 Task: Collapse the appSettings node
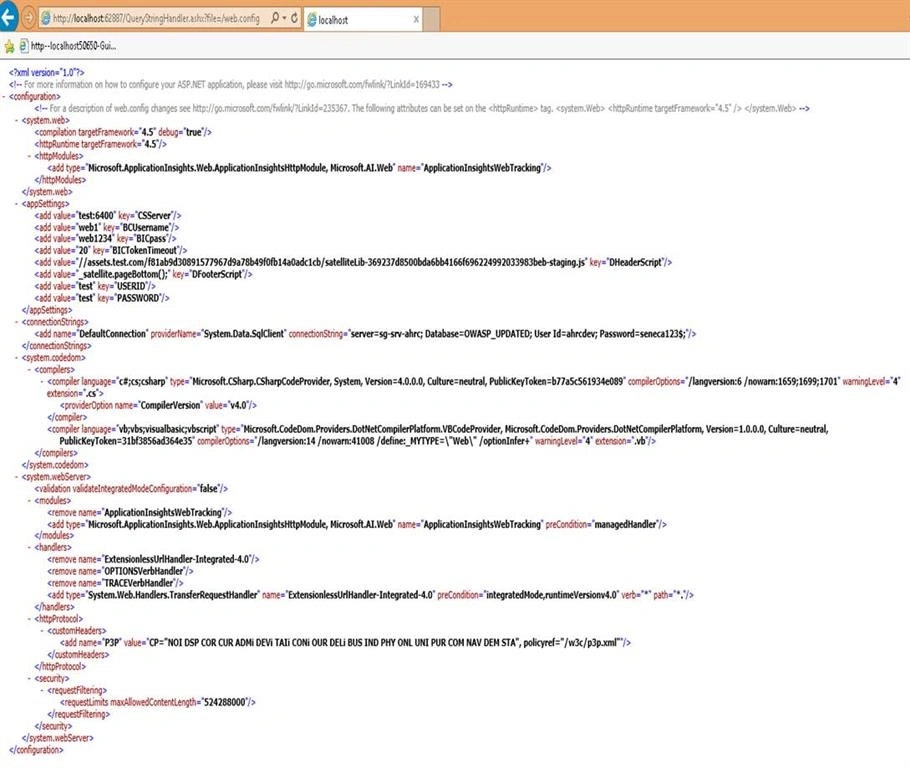(x=17, y=203)
